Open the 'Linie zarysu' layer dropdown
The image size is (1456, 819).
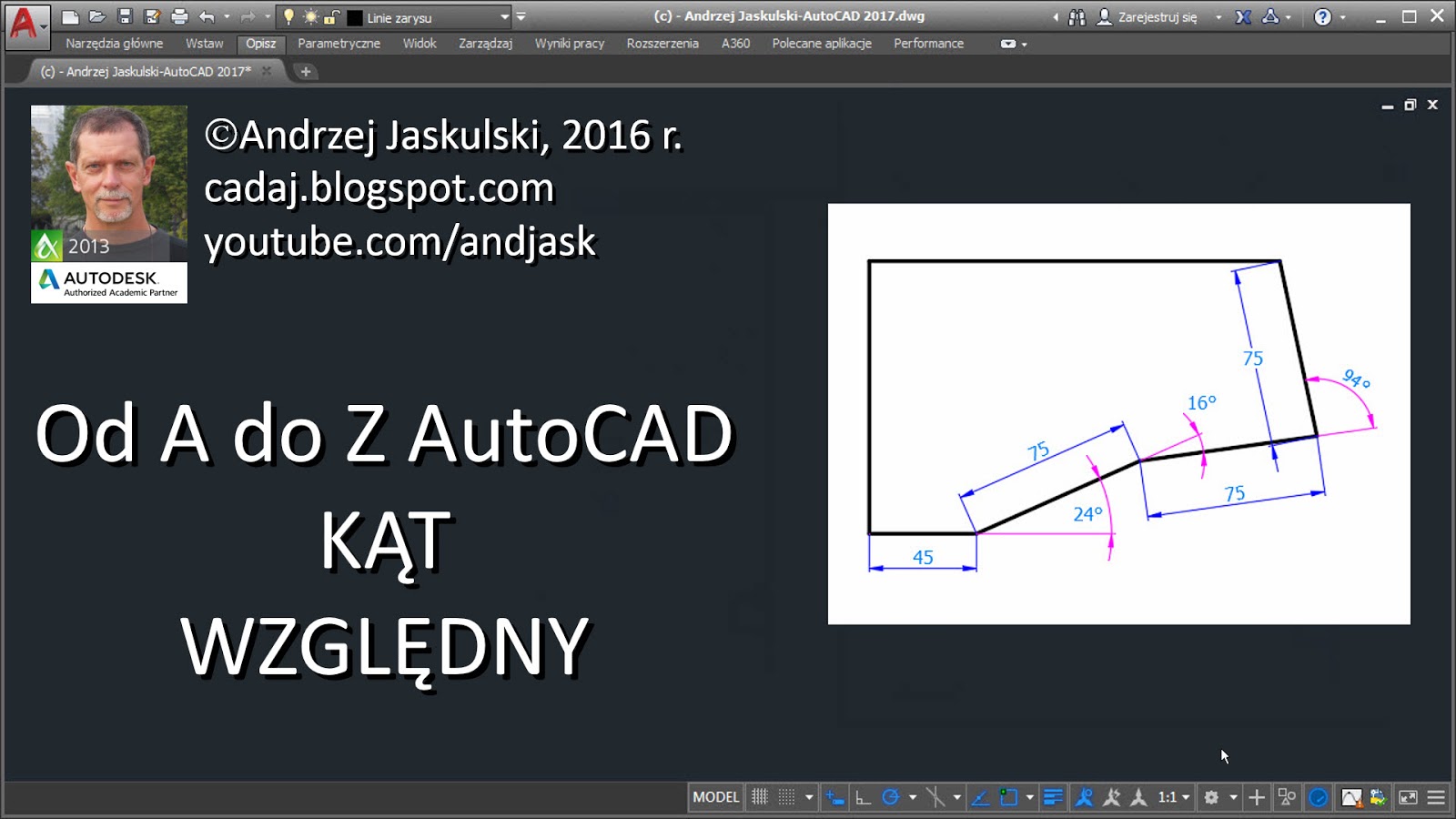click(505, 17)
